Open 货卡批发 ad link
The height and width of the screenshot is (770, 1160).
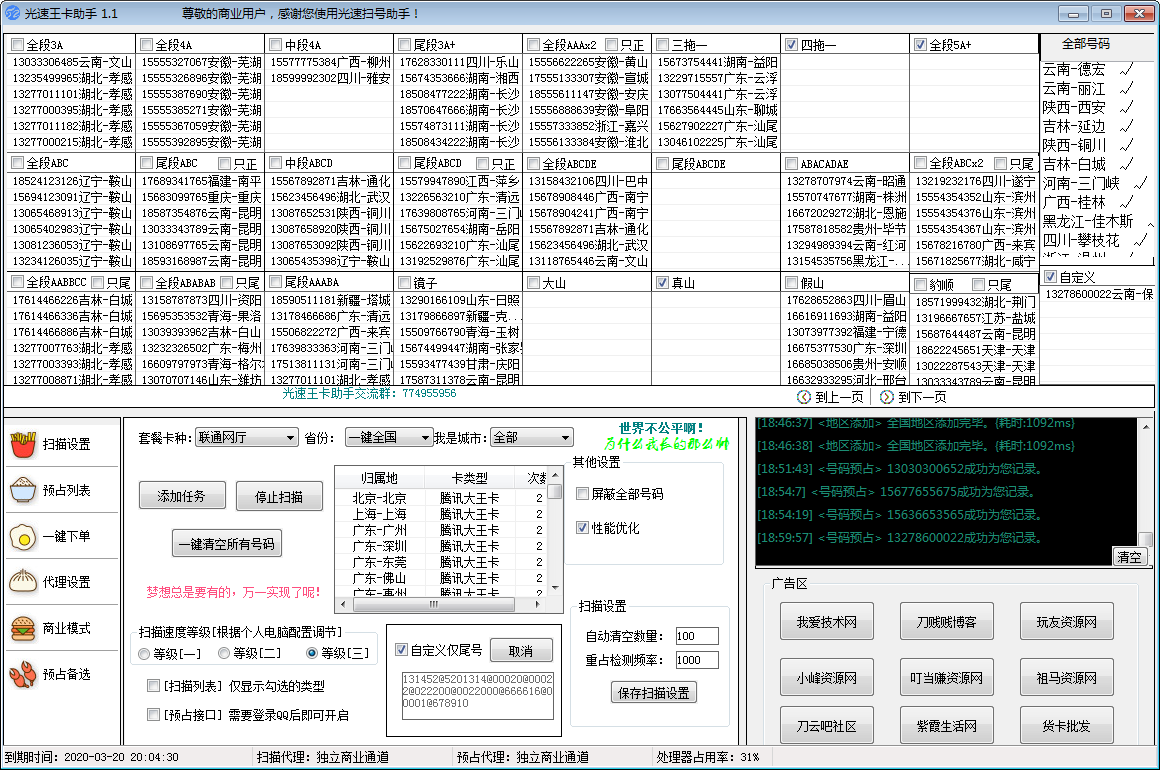point(1066,726)
